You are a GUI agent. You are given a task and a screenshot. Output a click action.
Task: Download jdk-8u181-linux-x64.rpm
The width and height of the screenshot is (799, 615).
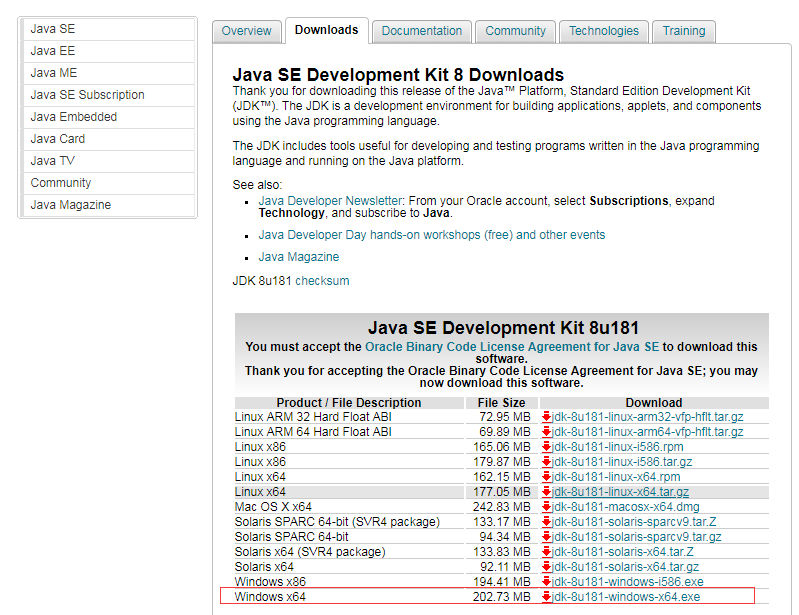tap(616, 477)
